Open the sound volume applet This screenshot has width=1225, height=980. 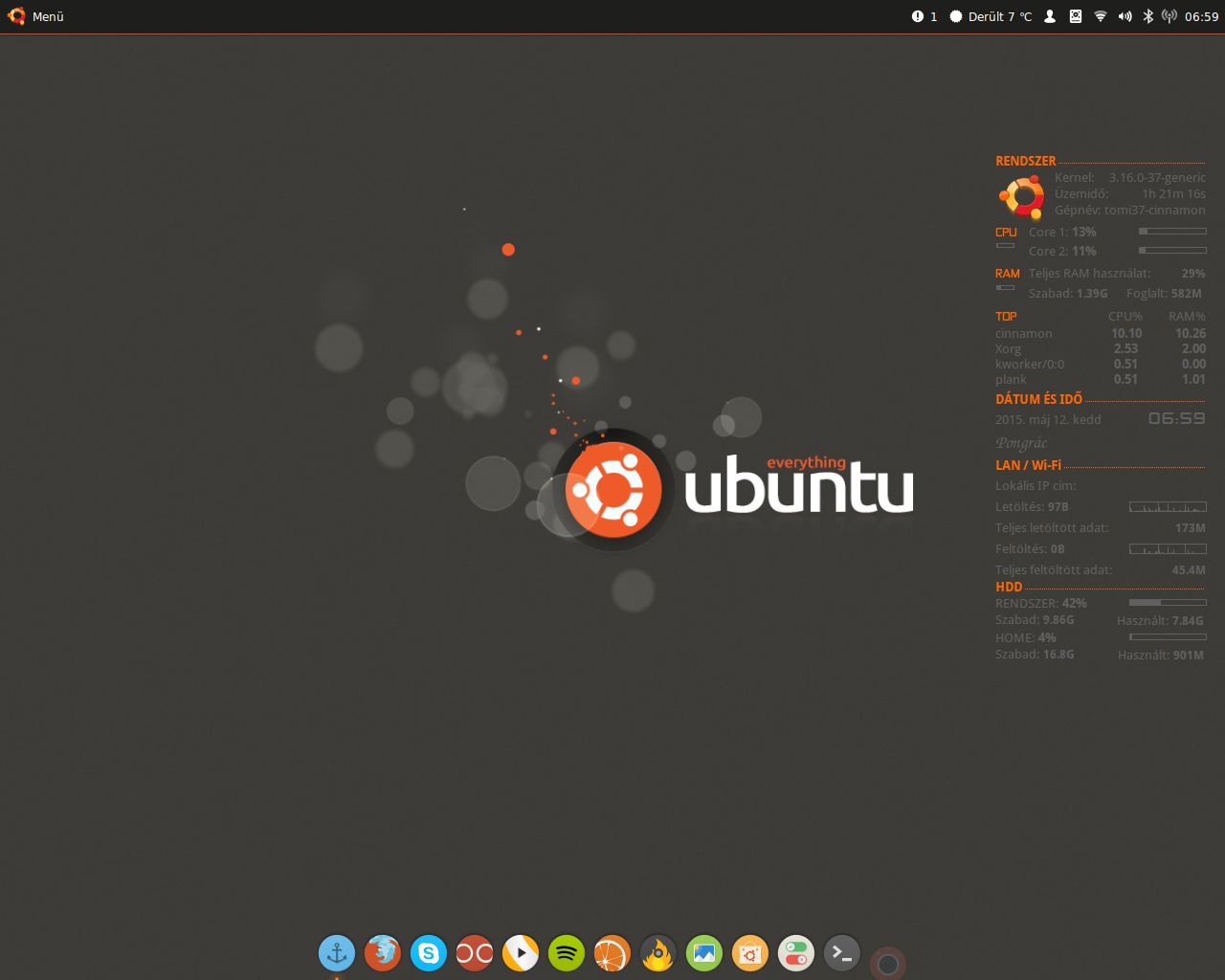pos(1125,16)
